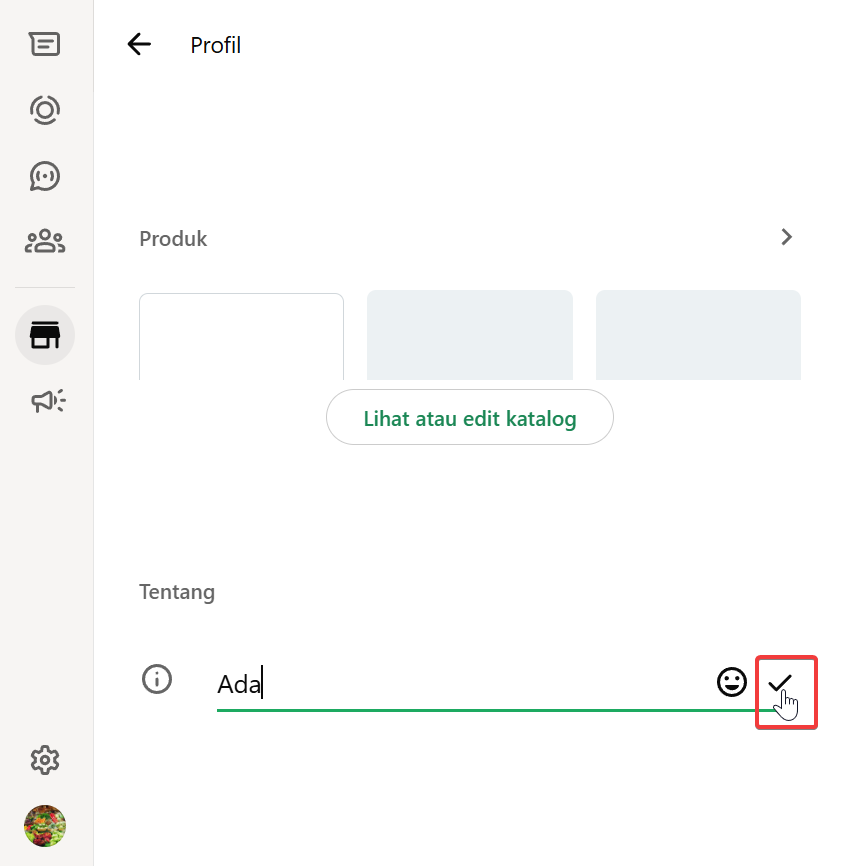Select the first product thumbnail
Screen dimensions: 846x866
point(241,337)
